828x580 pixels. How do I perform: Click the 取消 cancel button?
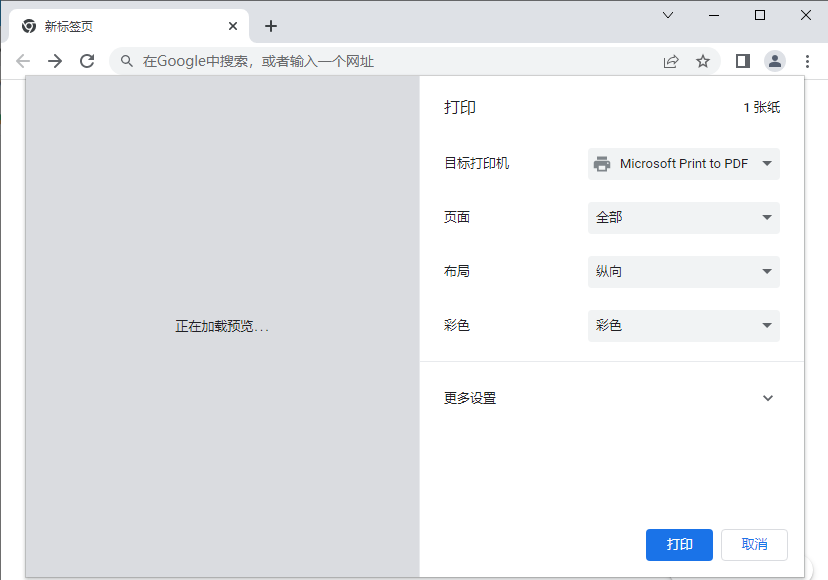pos(754,545)
